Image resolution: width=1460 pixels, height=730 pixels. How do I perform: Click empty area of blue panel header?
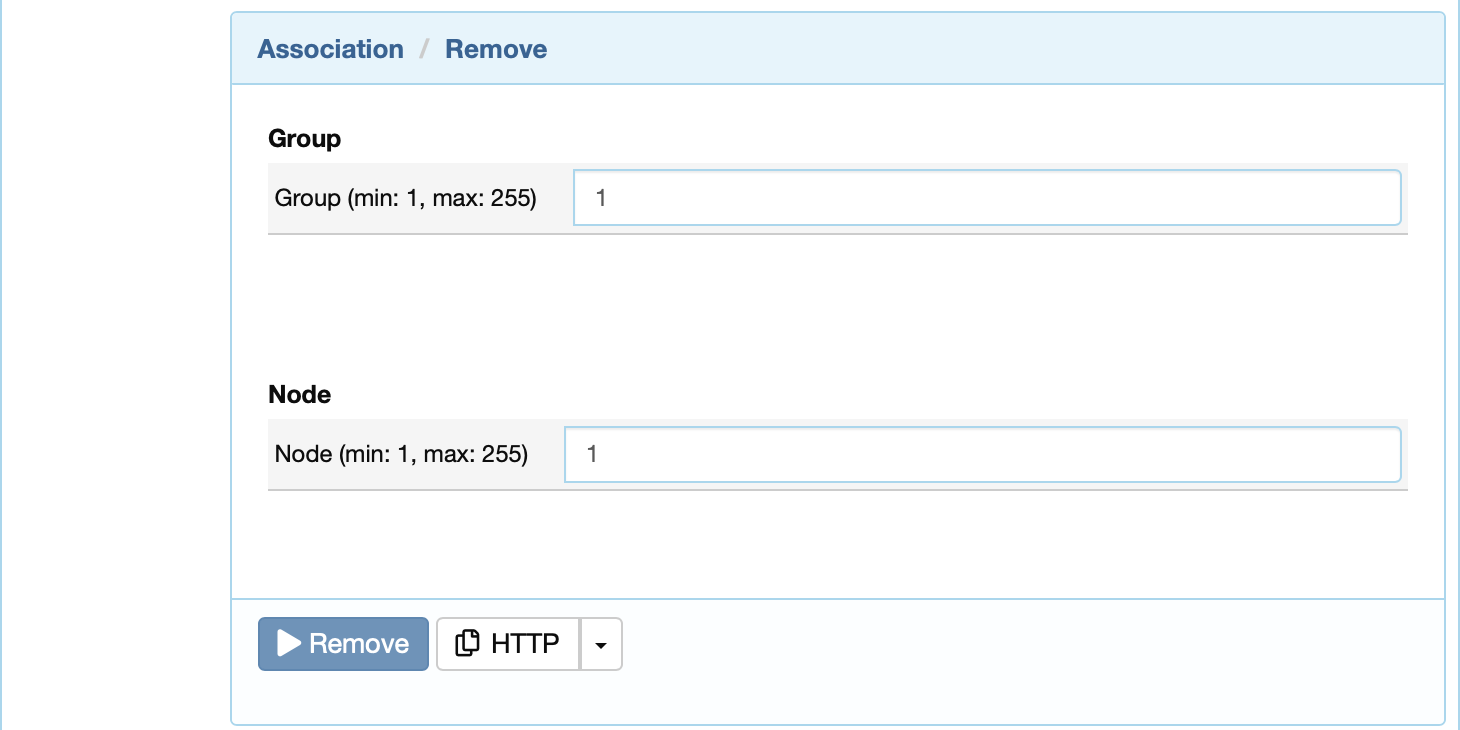(990, 49)
